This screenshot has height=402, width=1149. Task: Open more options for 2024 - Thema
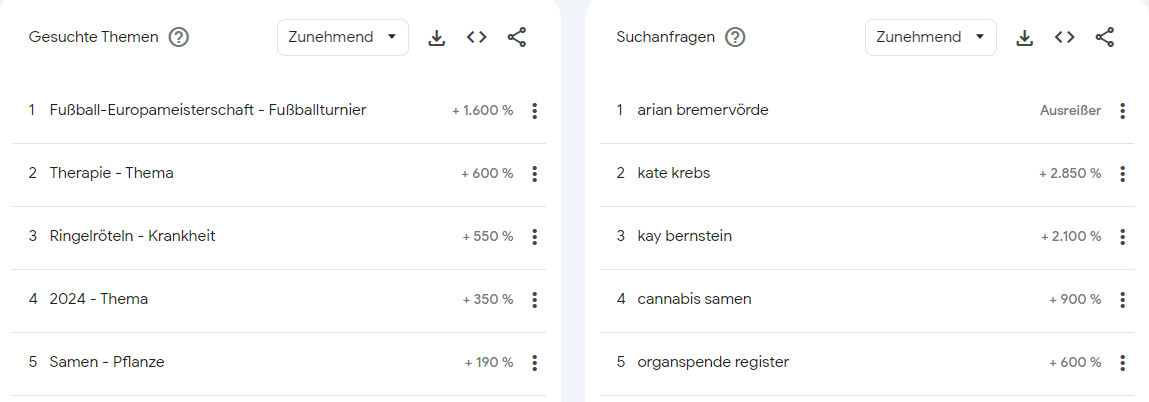click(534, 300)
